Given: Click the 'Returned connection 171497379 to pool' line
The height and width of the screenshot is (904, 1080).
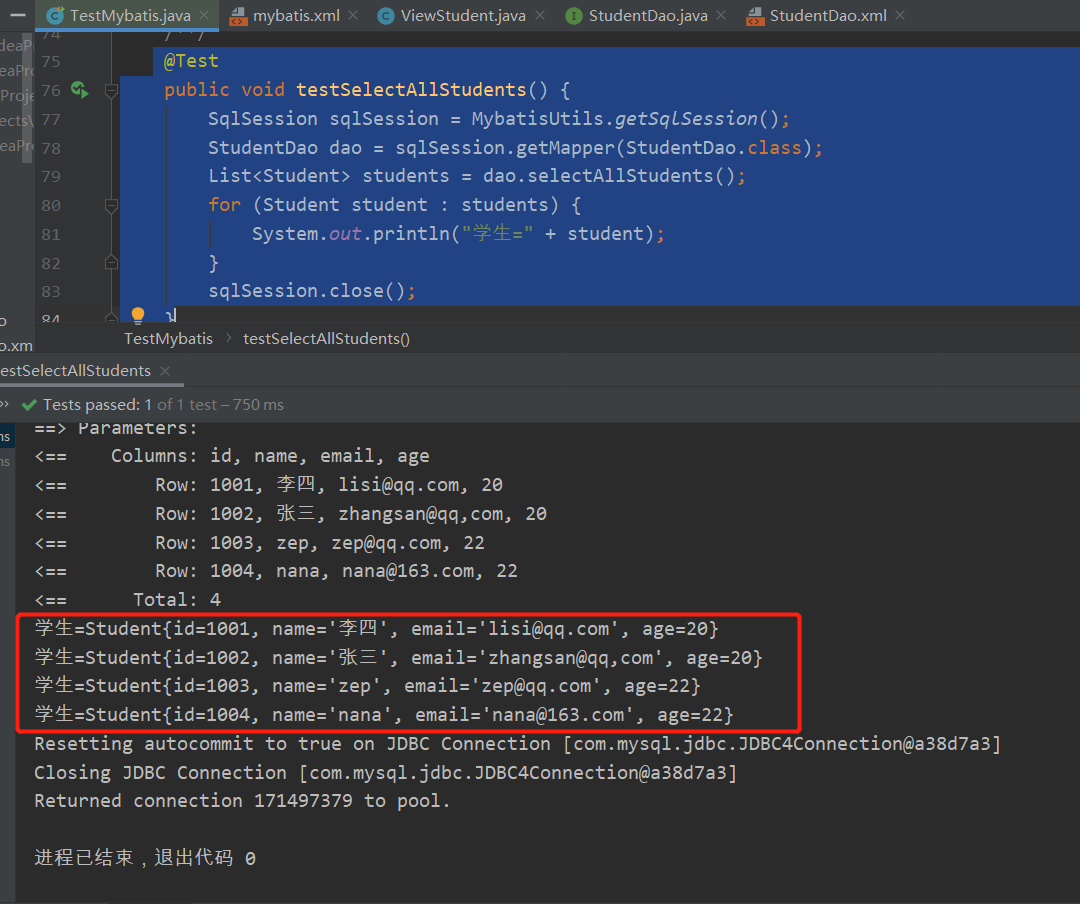Looking at the screenshot, I should pyautogui.click(x=242, y=801).
